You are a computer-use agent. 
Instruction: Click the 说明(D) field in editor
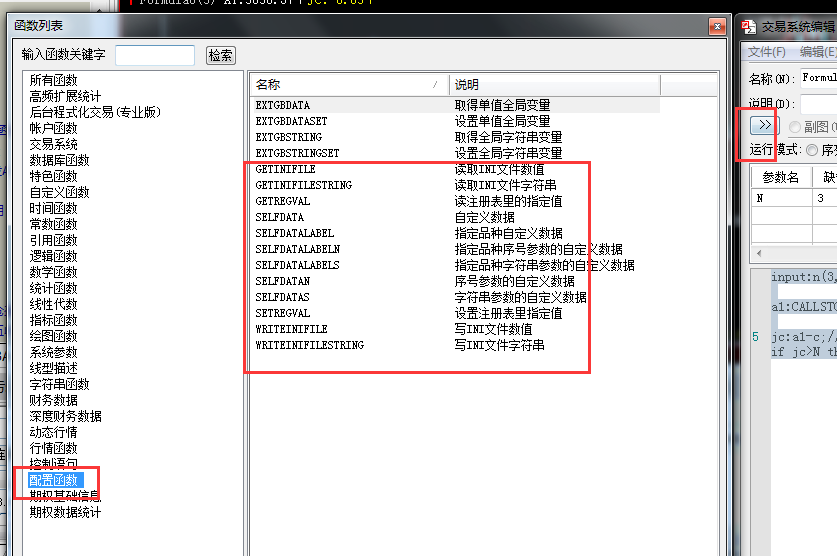[819, 104]
